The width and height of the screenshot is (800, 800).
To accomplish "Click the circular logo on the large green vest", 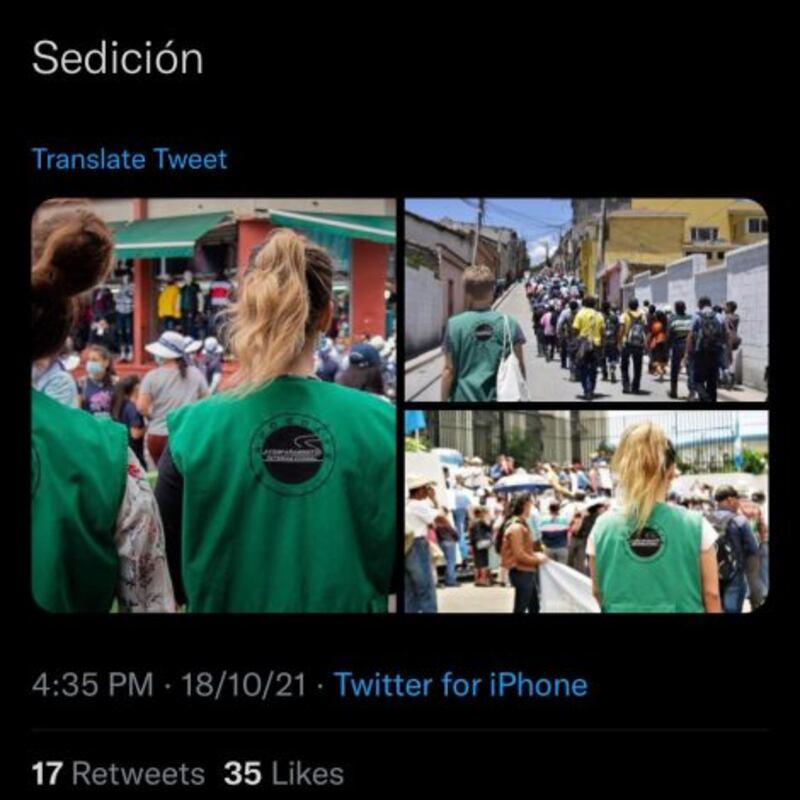I will tap(292, 454).
